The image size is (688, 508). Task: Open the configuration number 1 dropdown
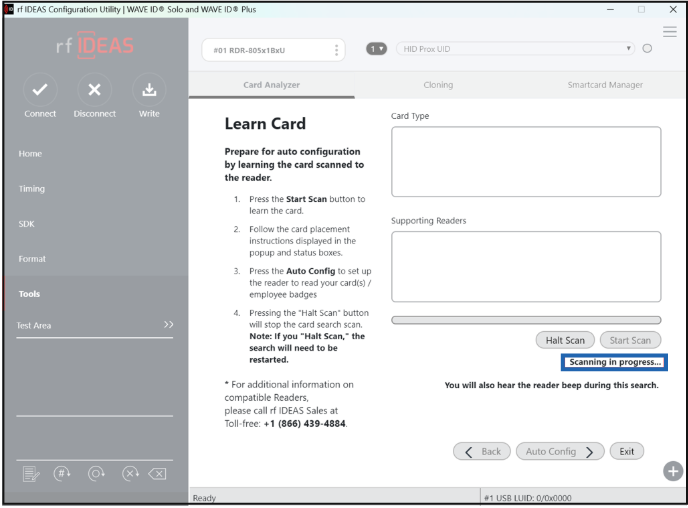376,49
